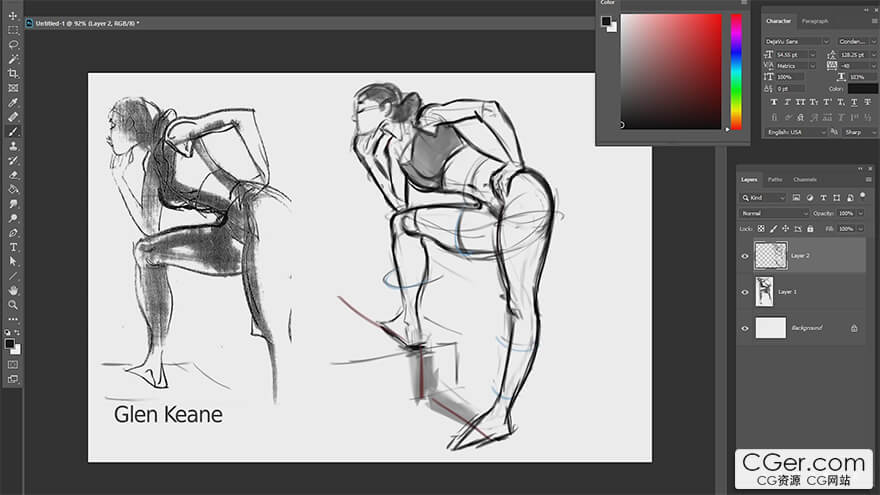Toggle shape layer filter
The height and width of the screenshot is (495, 880).
coord(837,198)
